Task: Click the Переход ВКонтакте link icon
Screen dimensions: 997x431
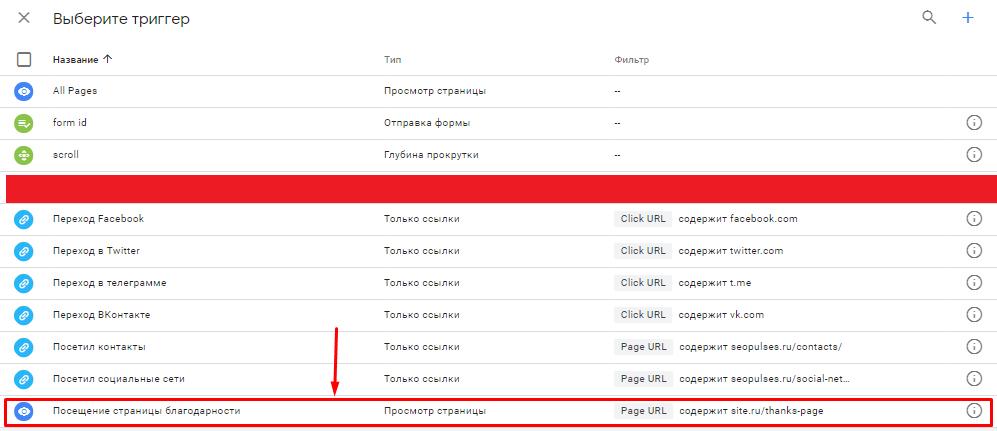Action: click(24, 315)
